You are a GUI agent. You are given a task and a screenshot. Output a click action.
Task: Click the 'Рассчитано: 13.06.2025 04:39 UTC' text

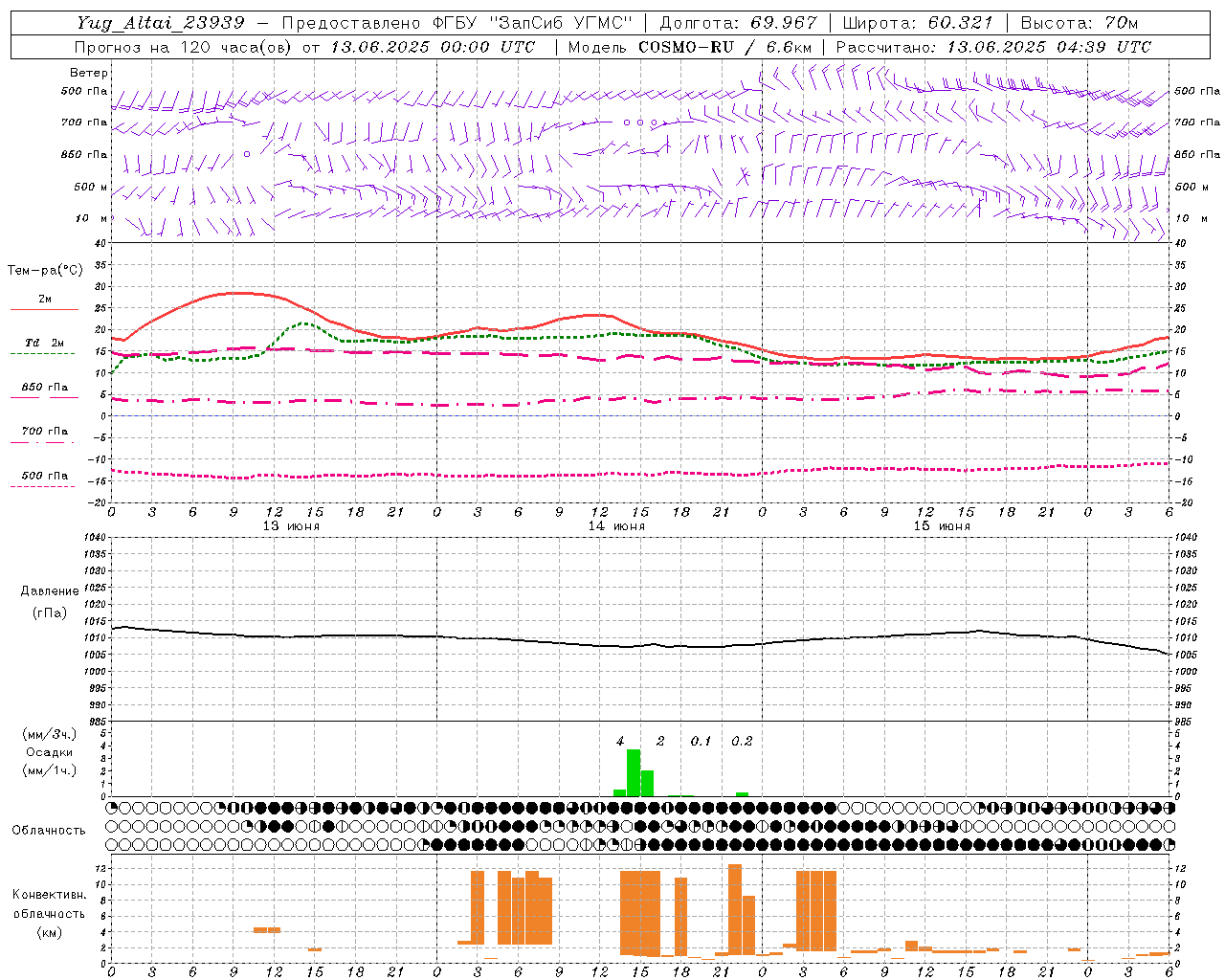point(993,47)
